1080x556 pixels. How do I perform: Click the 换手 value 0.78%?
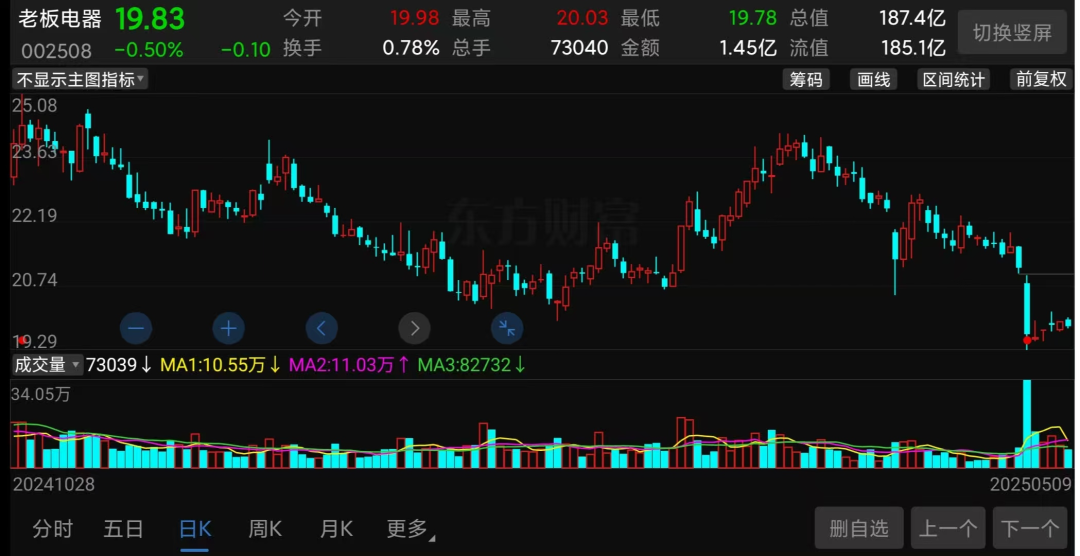pyautogui.click(x=411, y=48)
